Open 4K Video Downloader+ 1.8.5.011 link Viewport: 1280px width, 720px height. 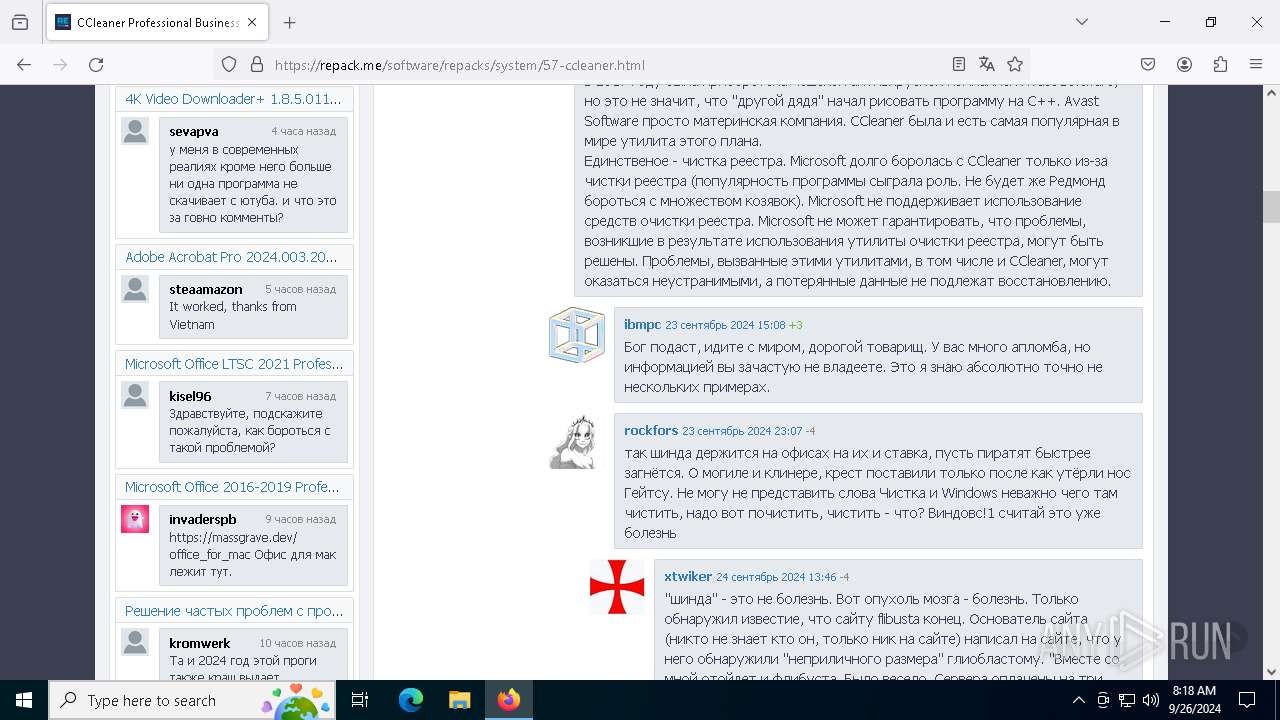coord(233,99)
